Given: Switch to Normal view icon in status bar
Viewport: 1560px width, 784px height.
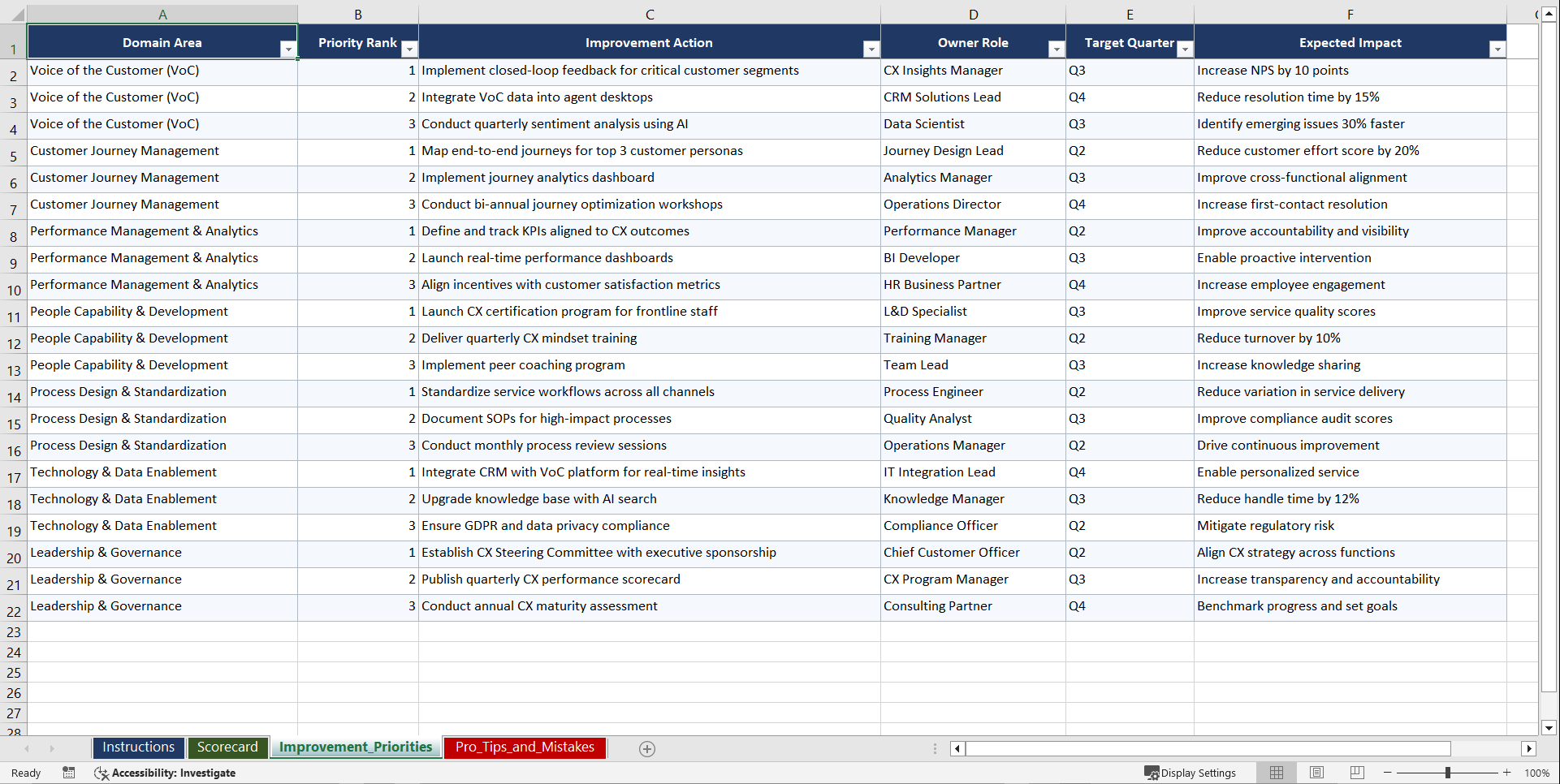Looking at the screenshot, I should click(1276, 773).
